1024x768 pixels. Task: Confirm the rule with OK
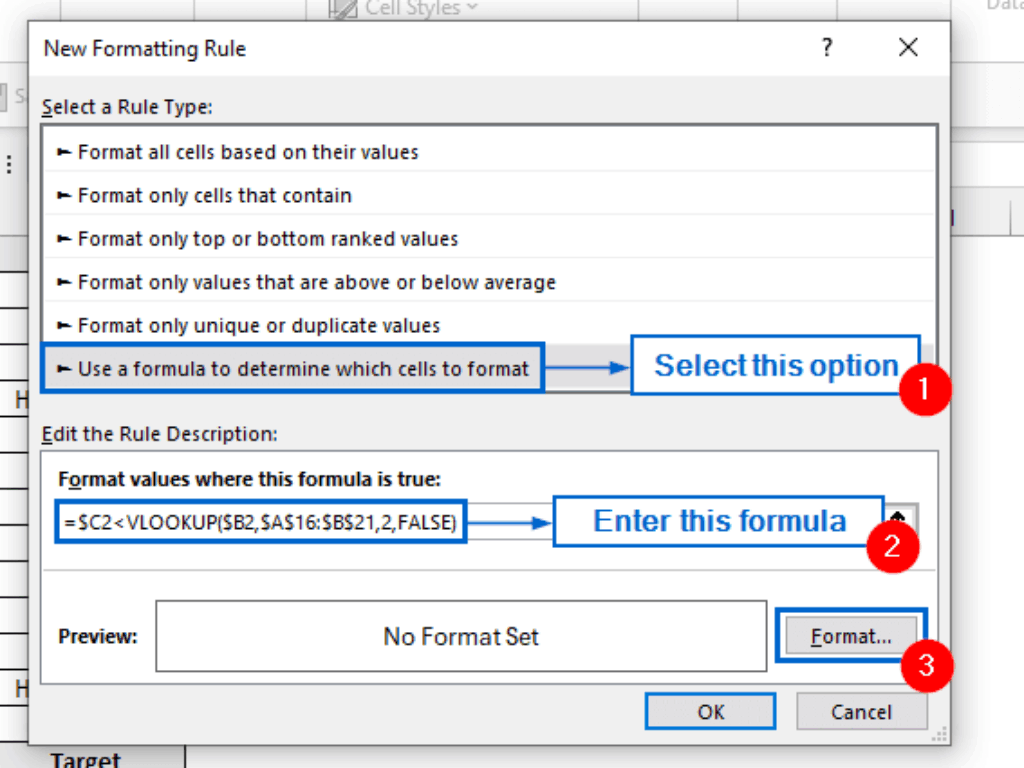[x=710, y=712]
